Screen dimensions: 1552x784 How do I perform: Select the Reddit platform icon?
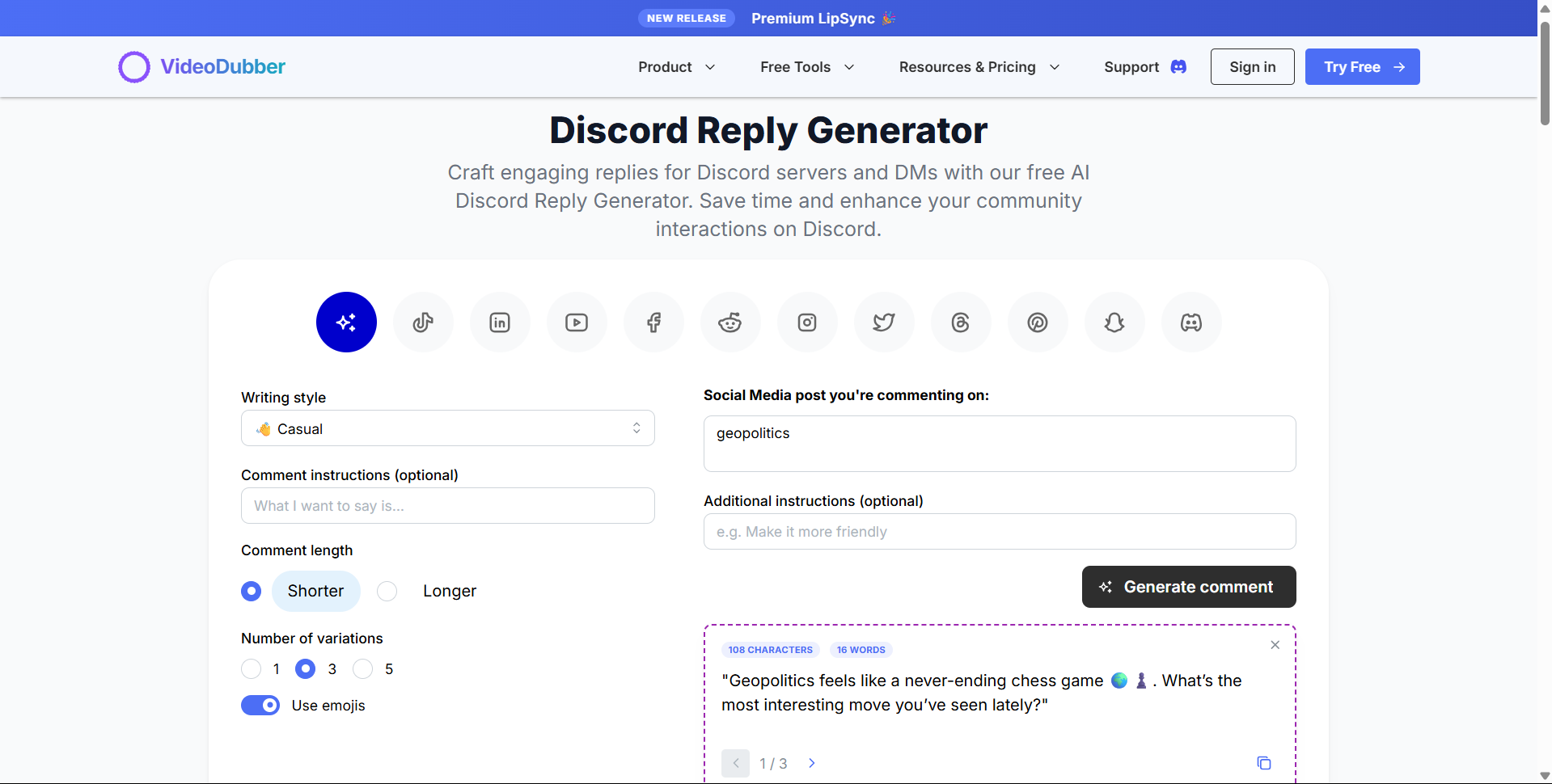(x=730, y=322)
